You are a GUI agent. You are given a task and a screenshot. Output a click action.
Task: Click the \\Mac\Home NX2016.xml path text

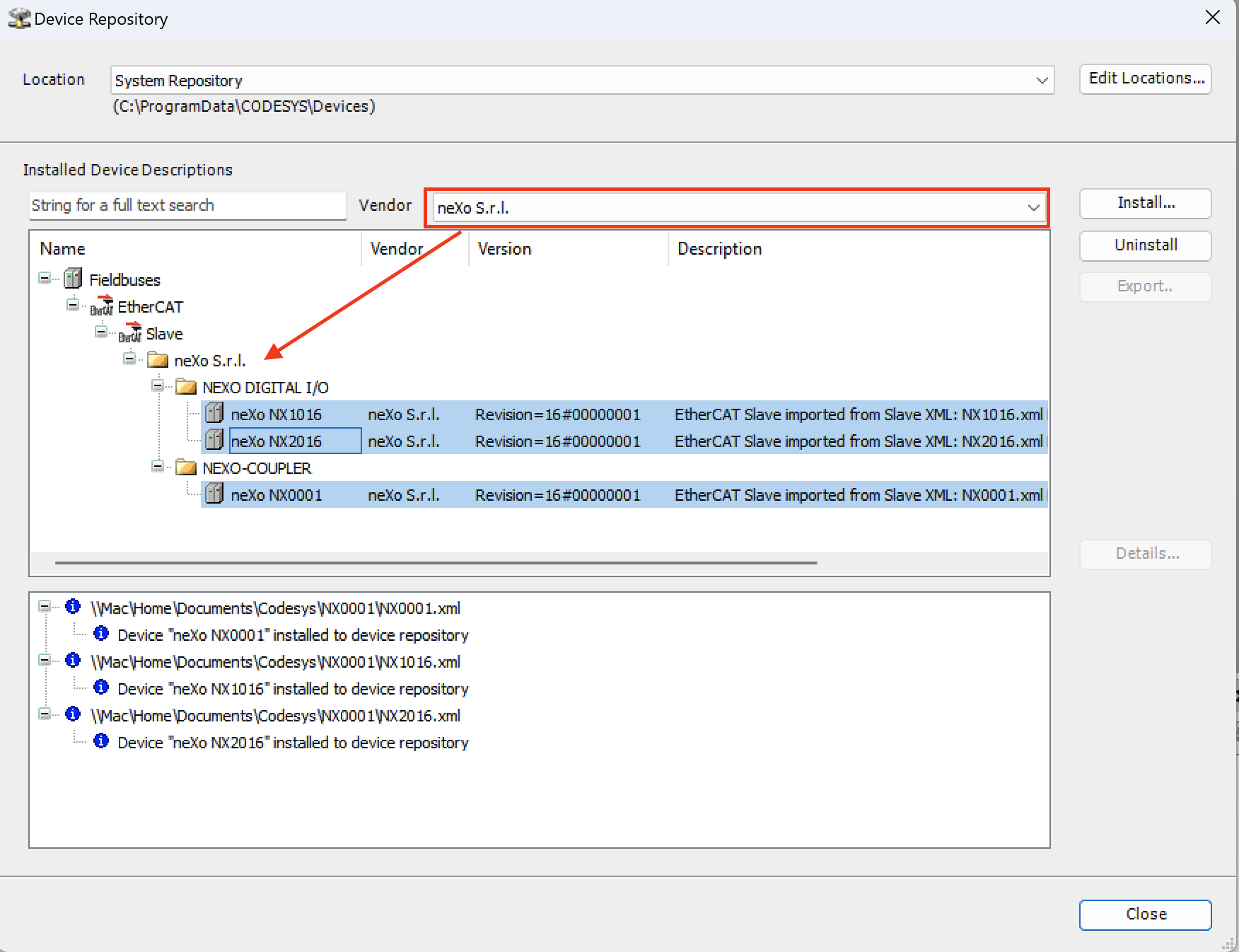276,716
